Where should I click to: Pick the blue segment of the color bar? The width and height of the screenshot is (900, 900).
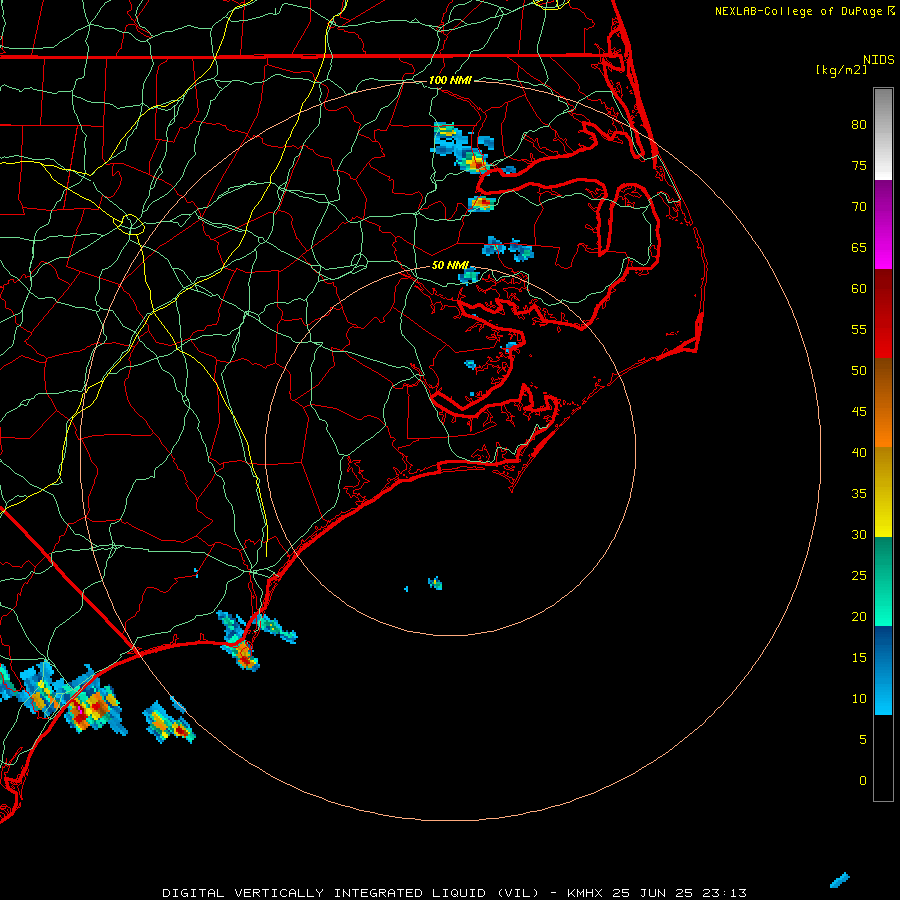(x=883, y=670)
